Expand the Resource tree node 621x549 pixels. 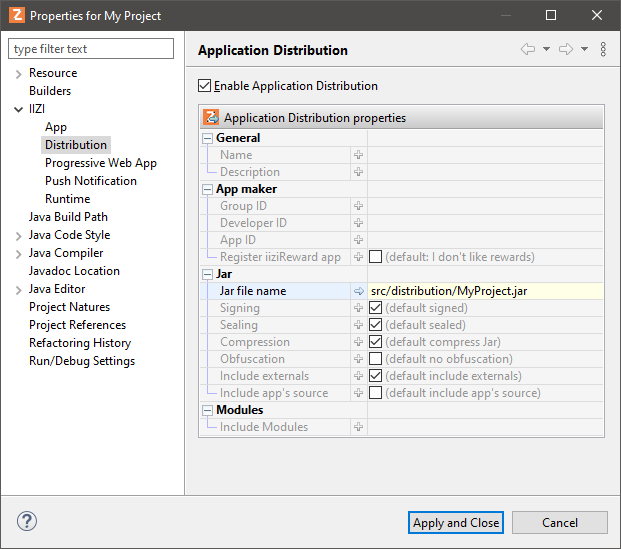(x=18, y=74)
